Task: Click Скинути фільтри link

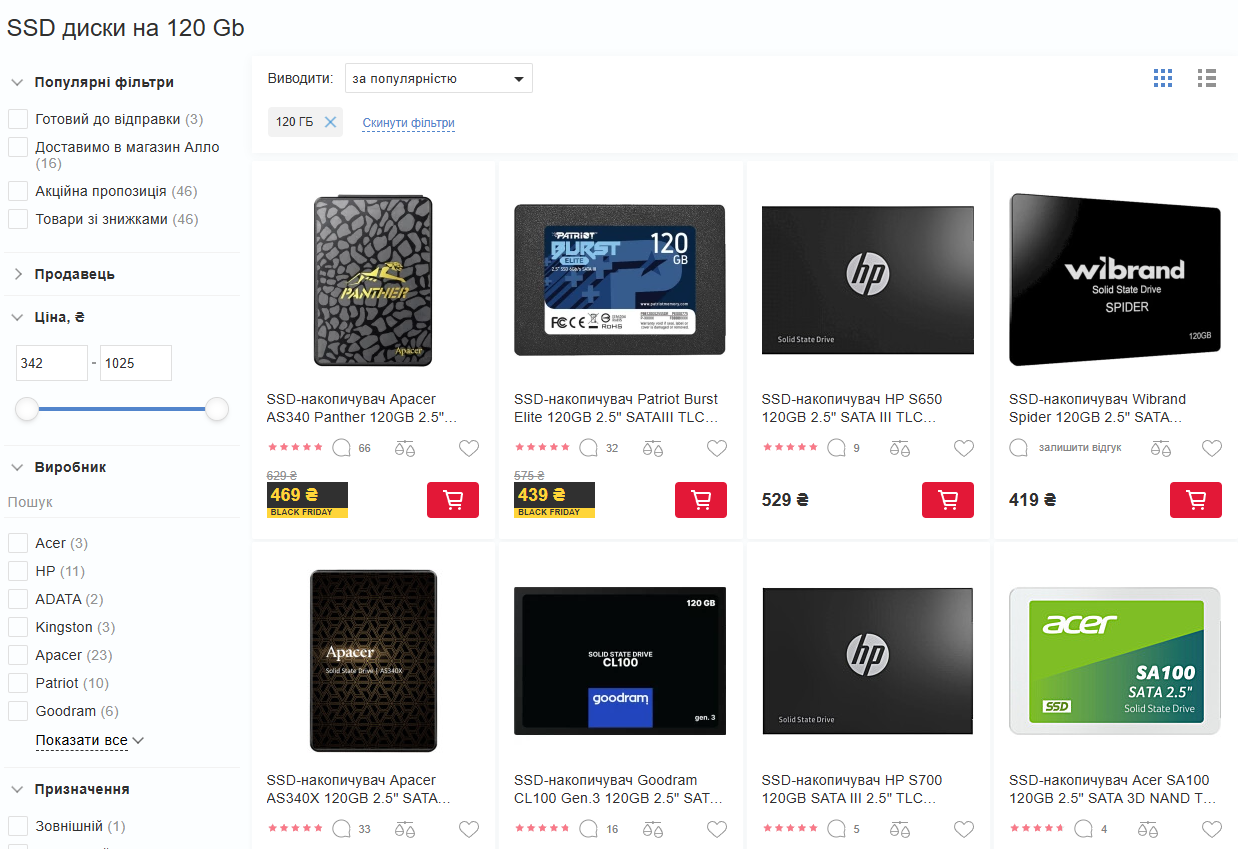Action: pyautogui.click(x=408, y=123)
